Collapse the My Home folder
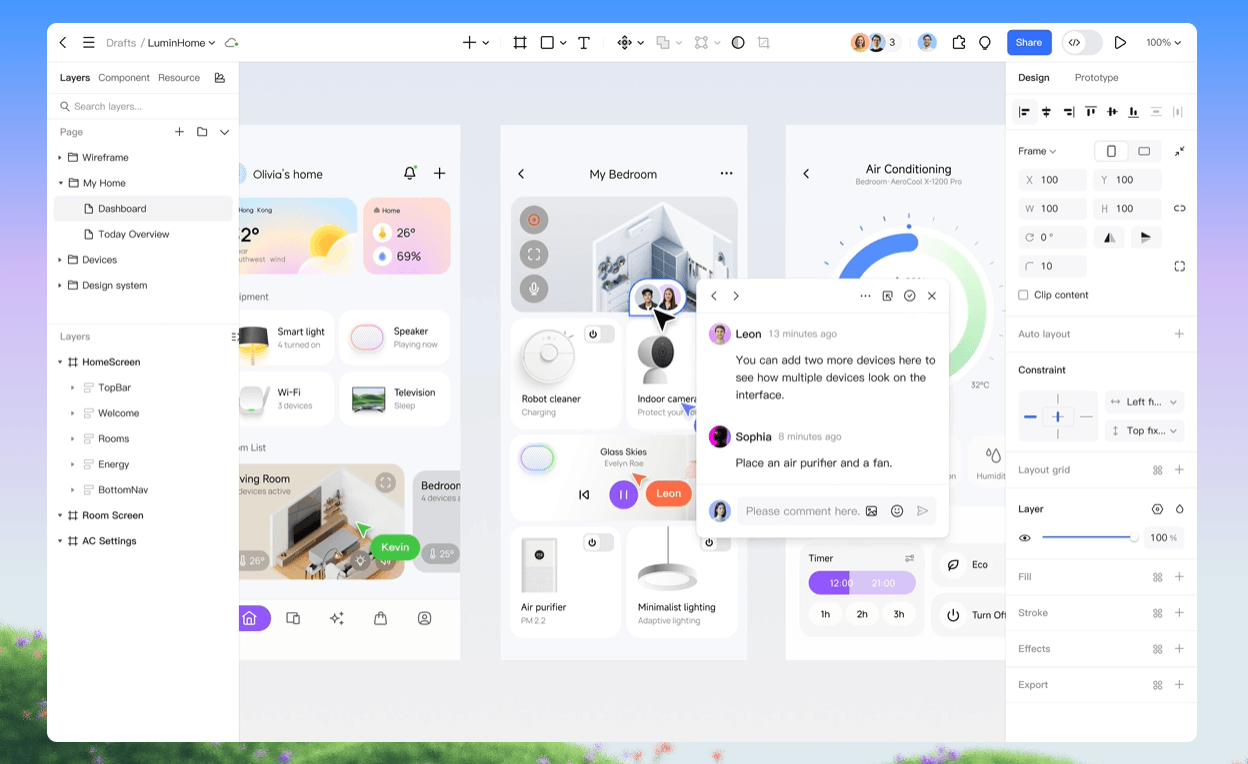Screen dimensions: 1248x764 pyautogui.click(x=60, y=183)
